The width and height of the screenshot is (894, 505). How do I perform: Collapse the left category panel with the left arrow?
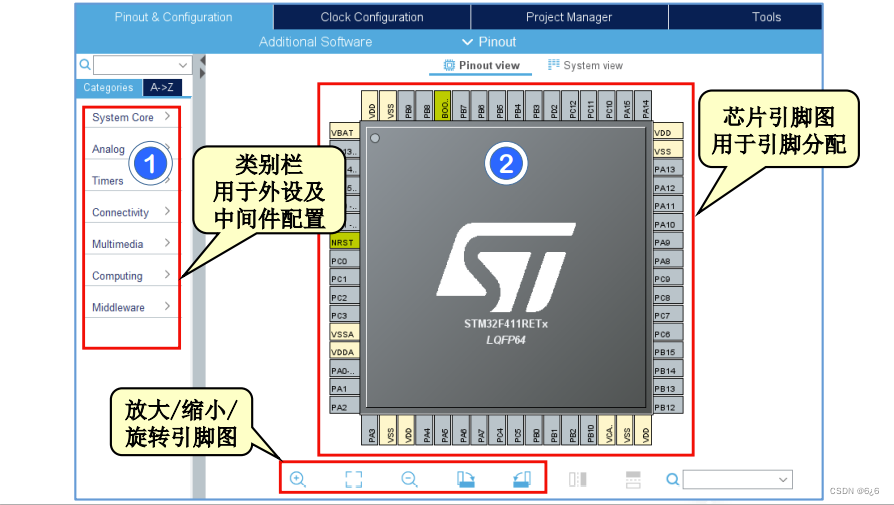click(202, 60)
